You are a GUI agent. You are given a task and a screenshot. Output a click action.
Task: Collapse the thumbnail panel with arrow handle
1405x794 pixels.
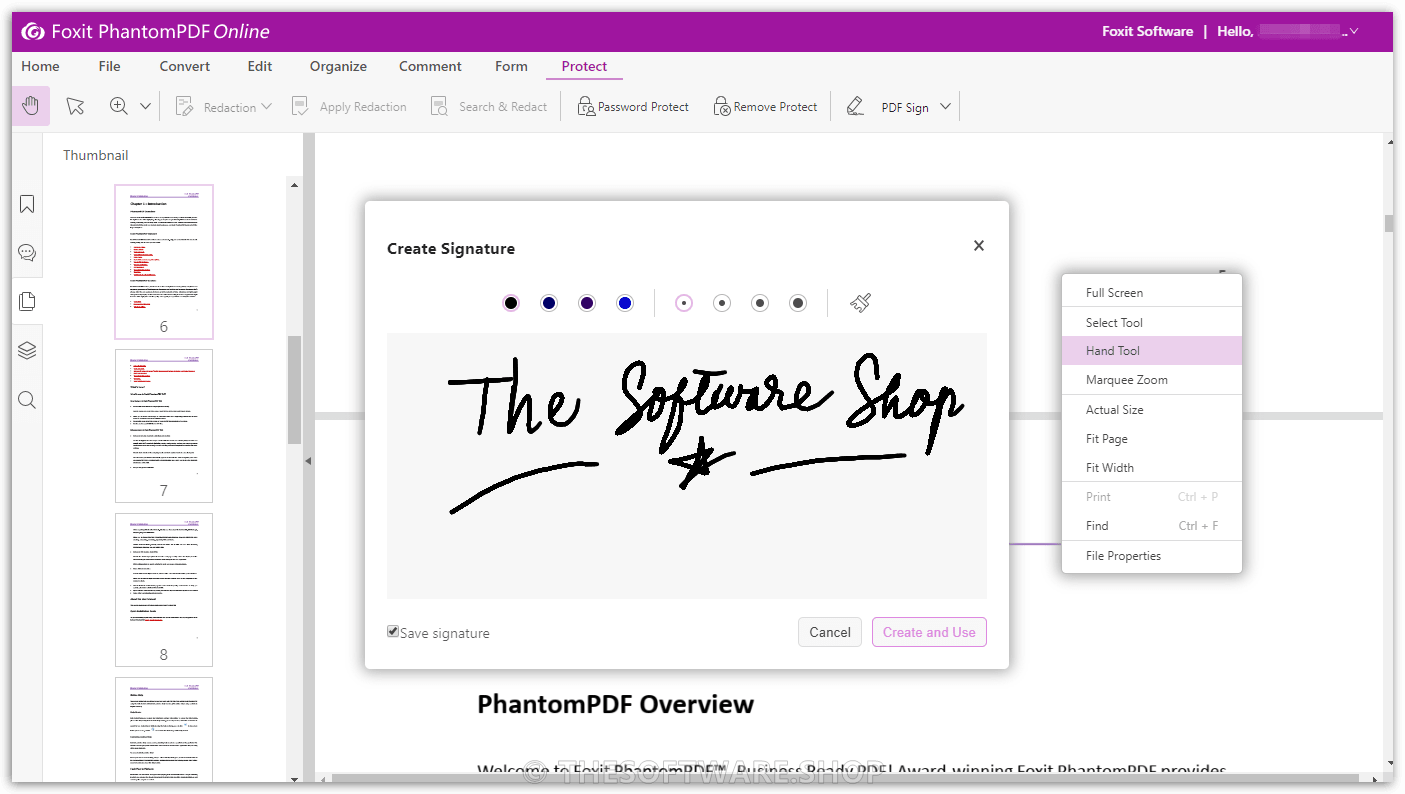pos(308,461)
